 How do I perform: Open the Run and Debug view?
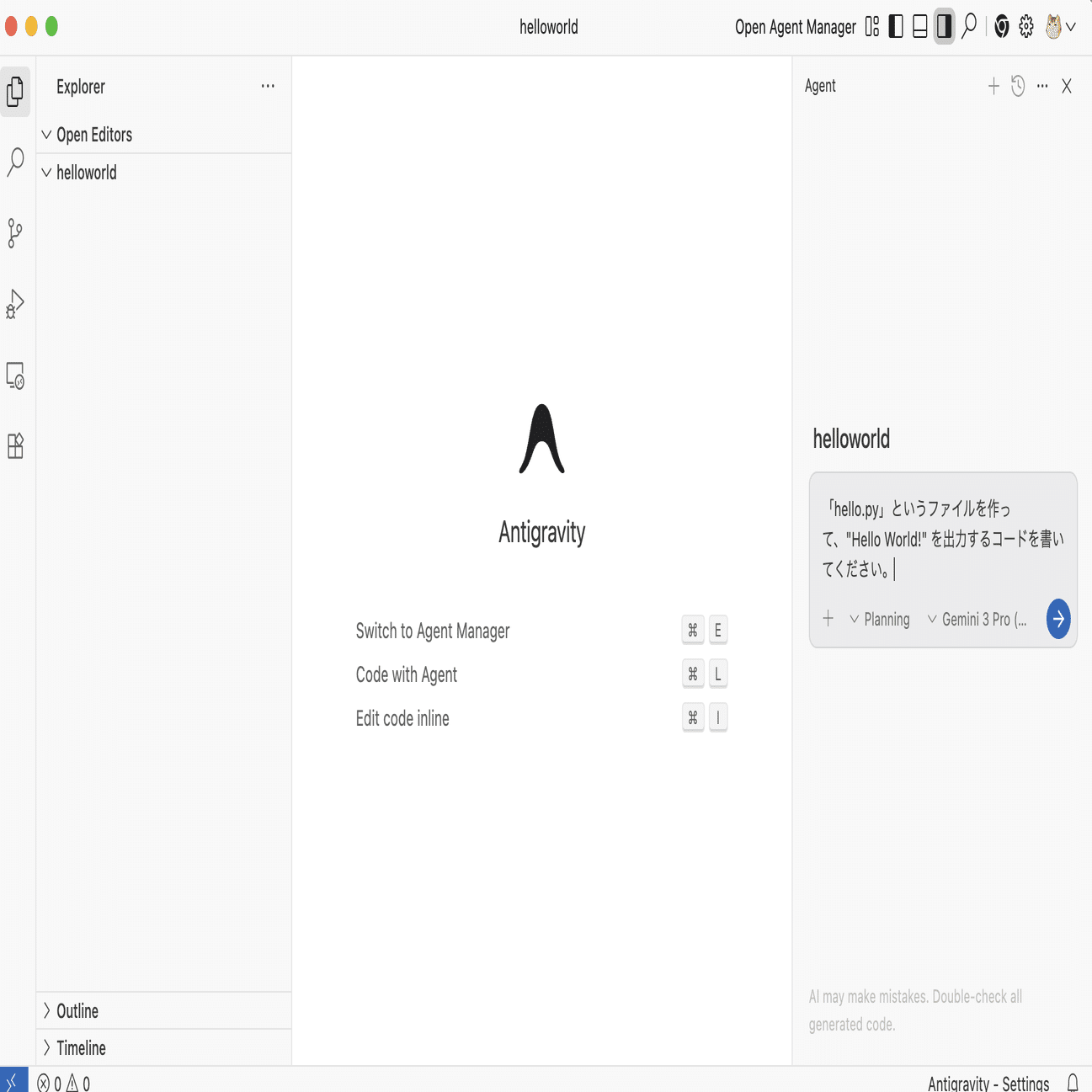(x=15, y=304)
